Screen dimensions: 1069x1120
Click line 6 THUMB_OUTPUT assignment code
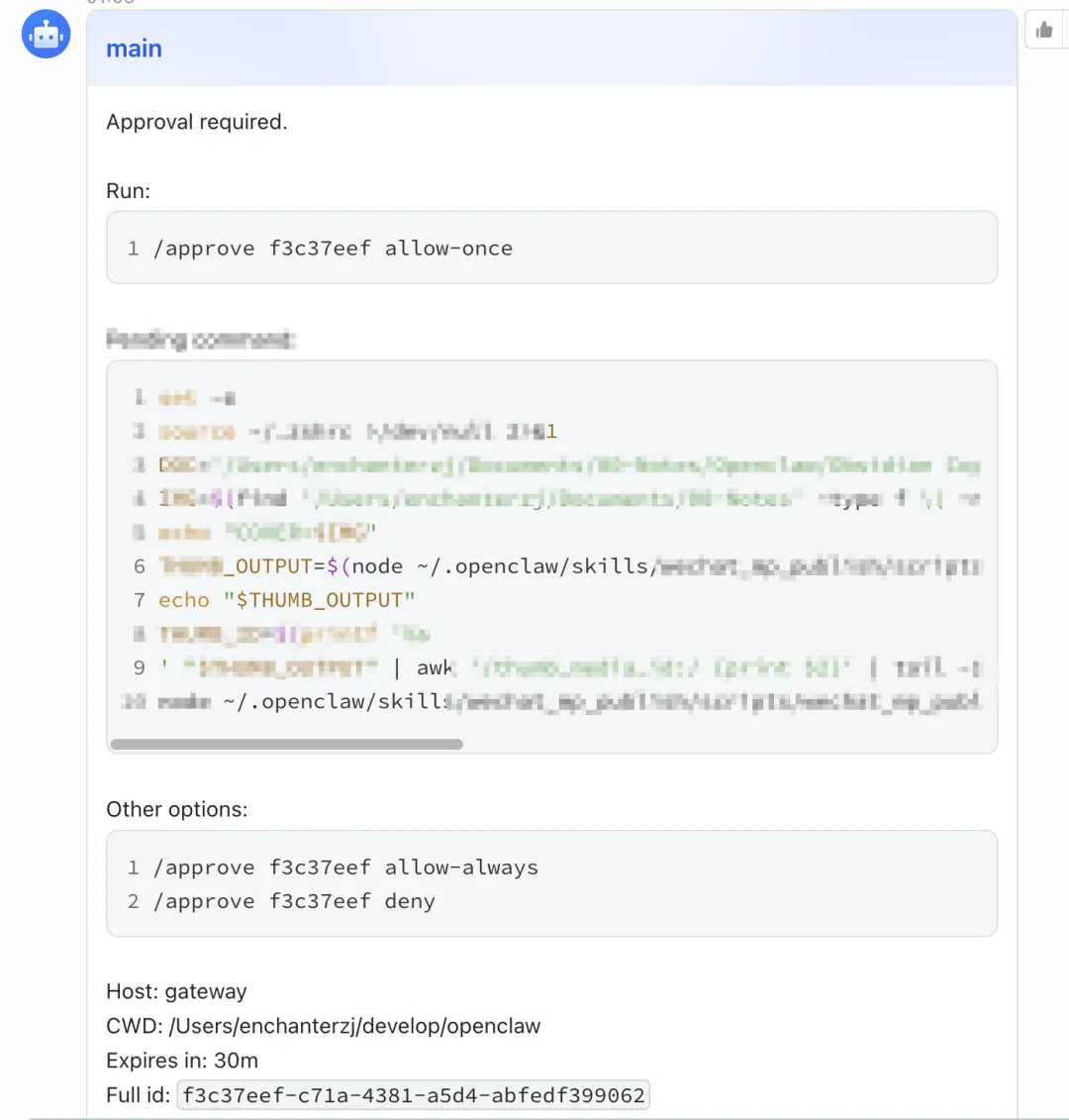(x=569, y=566)
